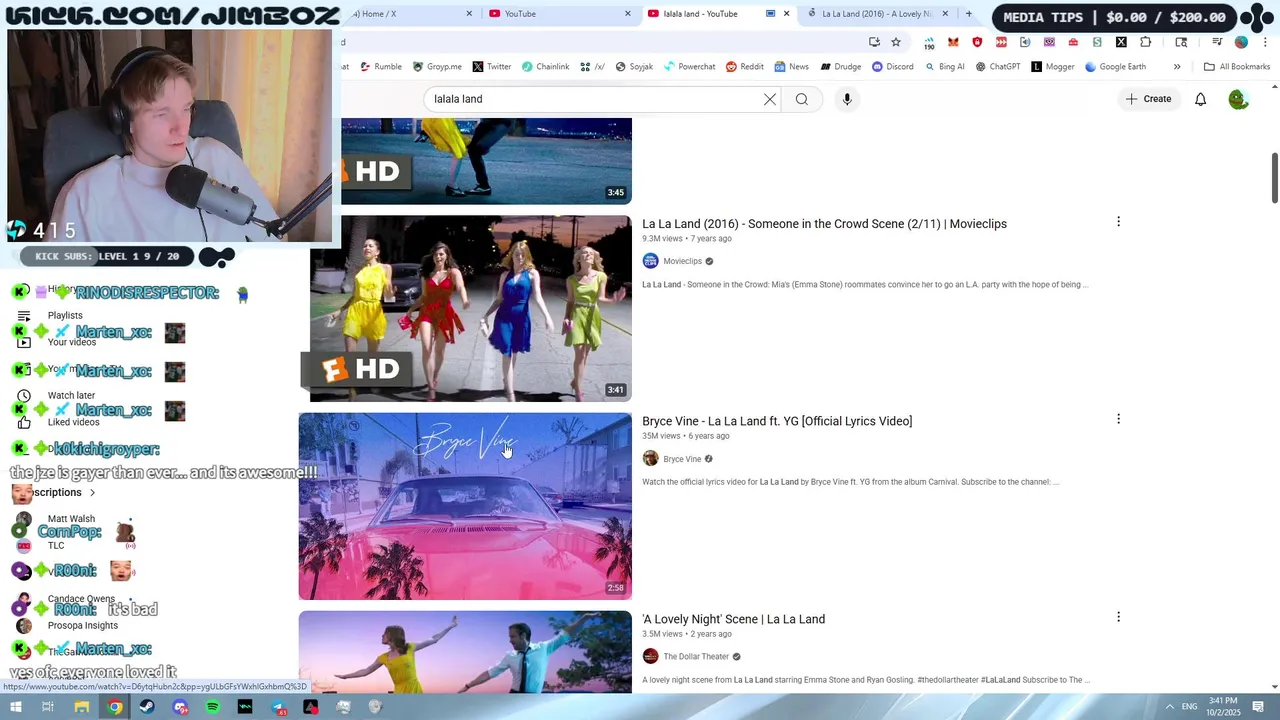This screenshot has width=1280, height=720.
Task: Go to The Dollar Theater channel
Action: [696, 657]
